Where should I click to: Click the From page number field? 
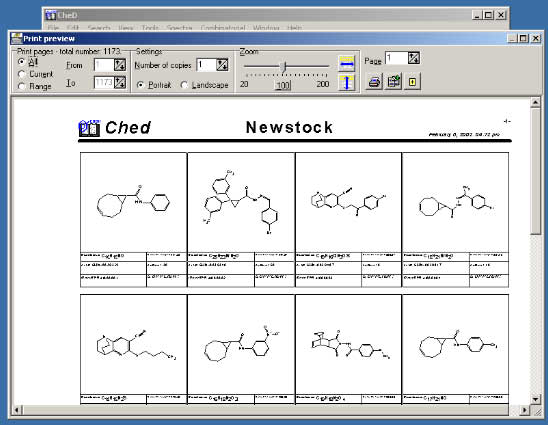click(x=104, y=65)
